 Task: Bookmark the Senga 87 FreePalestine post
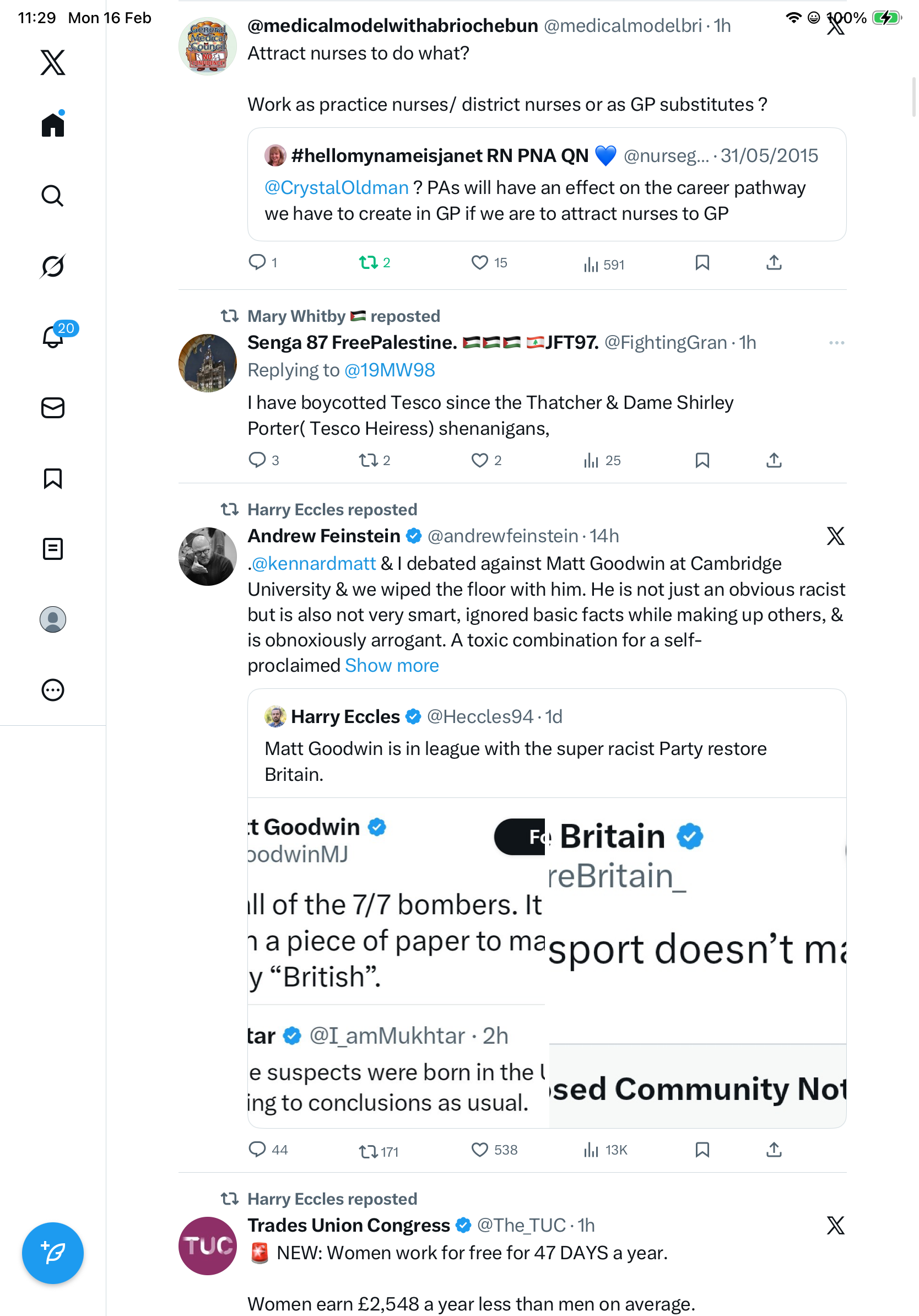(702, 460)
